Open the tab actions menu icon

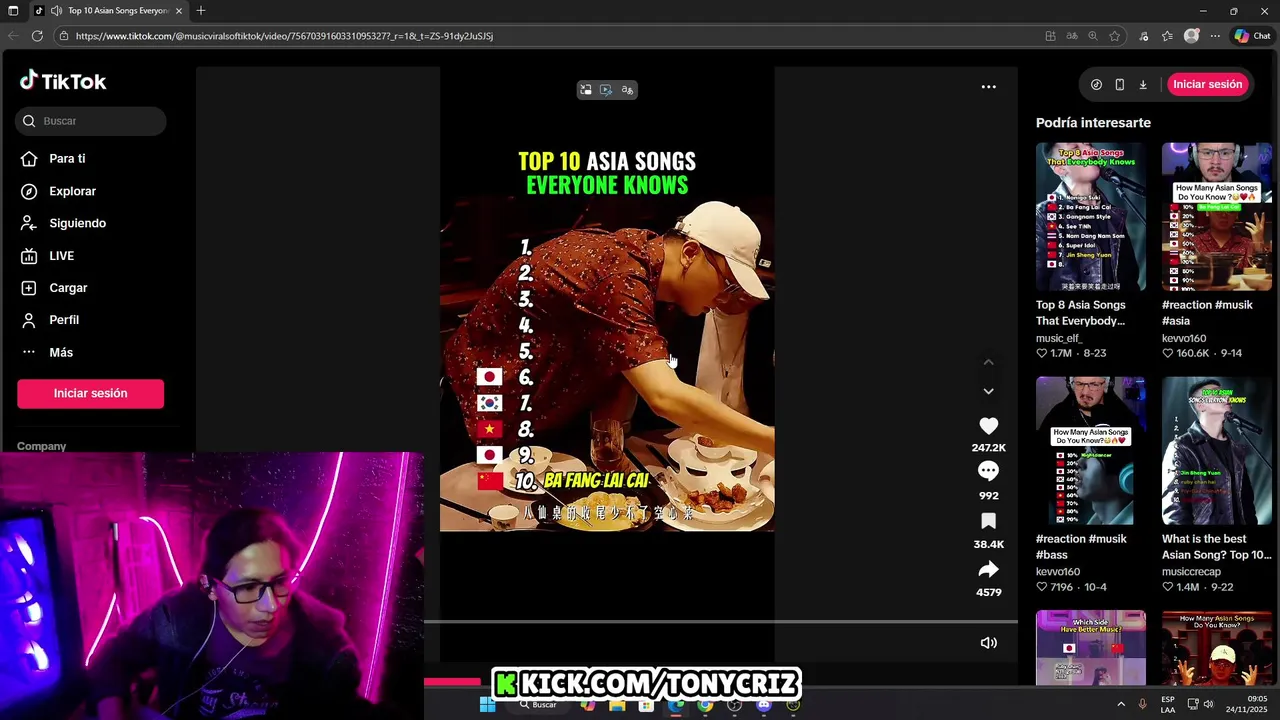(13, 11)
